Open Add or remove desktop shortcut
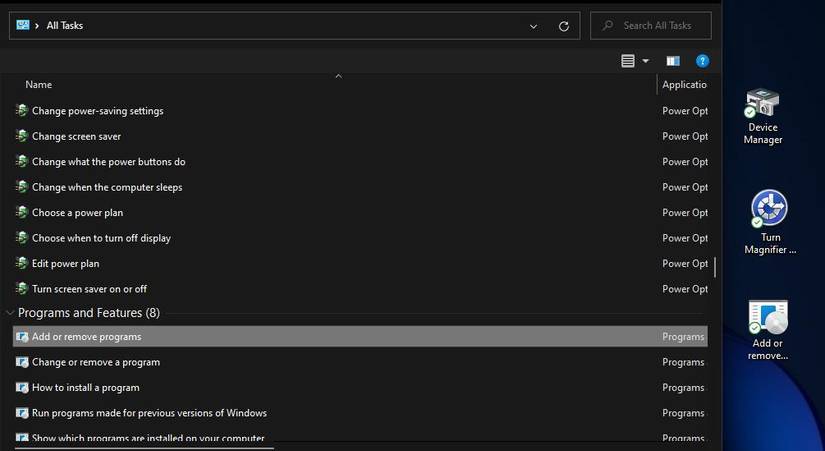 click(x=768, y=330)
